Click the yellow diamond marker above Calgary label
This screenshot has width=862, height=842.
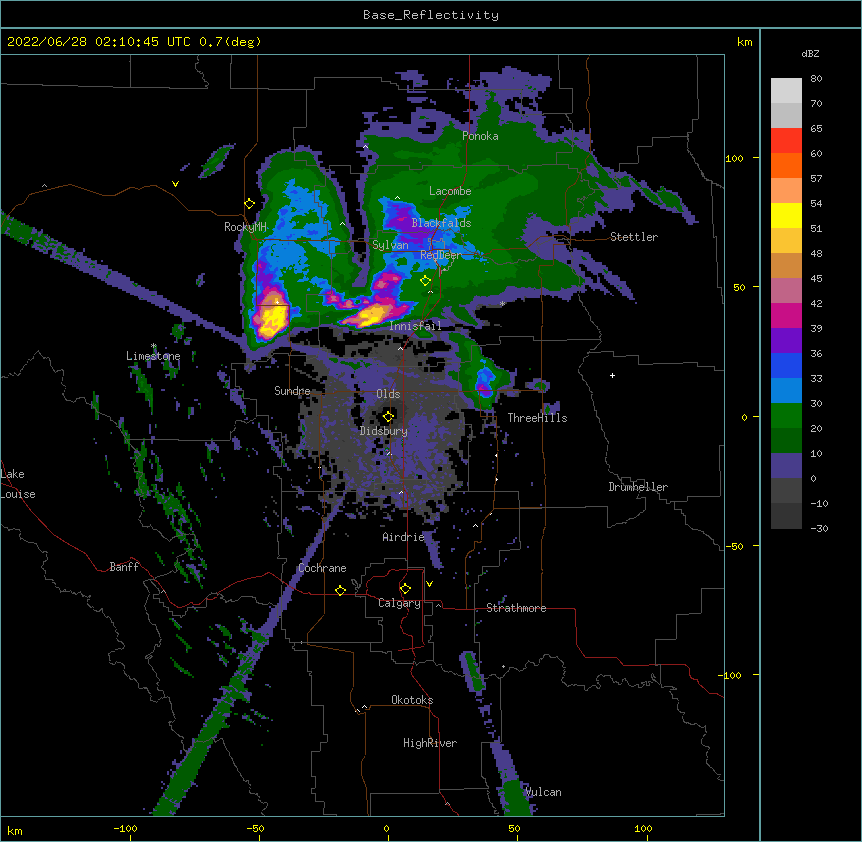pyautogui.click(x=406, y=589)
